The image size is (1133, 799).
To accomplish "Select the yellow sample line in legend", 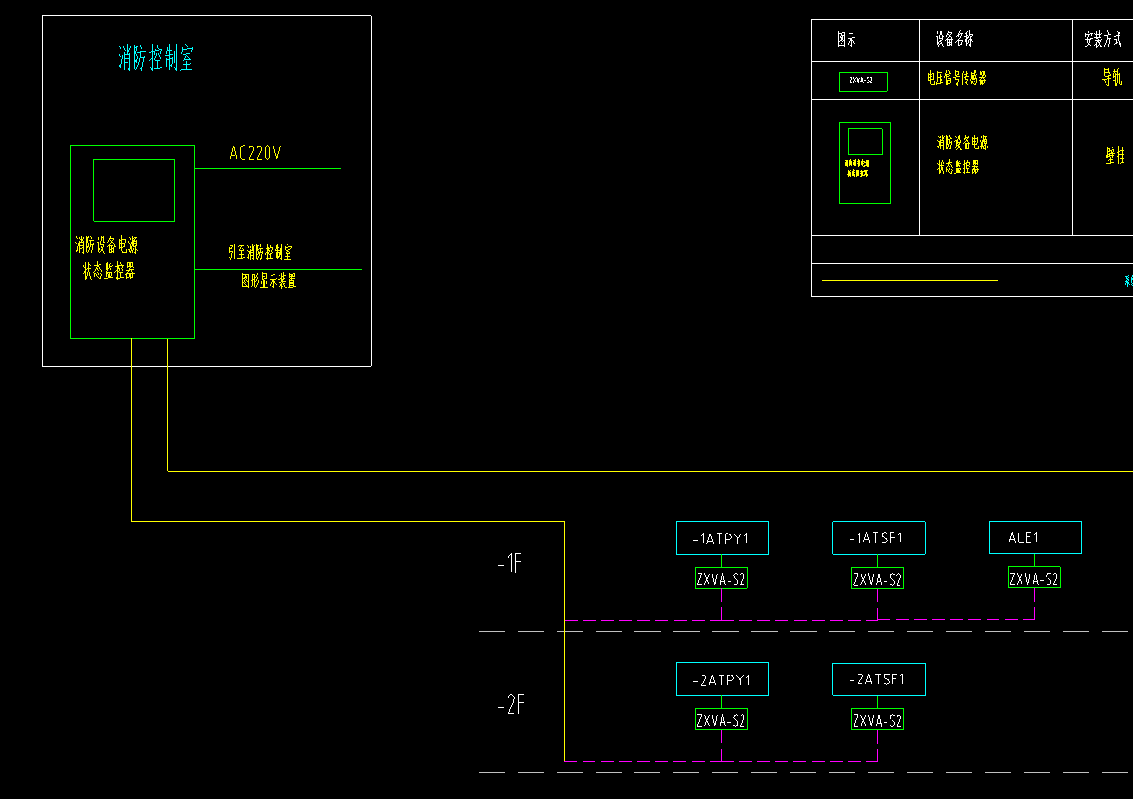I will point(910,280).
